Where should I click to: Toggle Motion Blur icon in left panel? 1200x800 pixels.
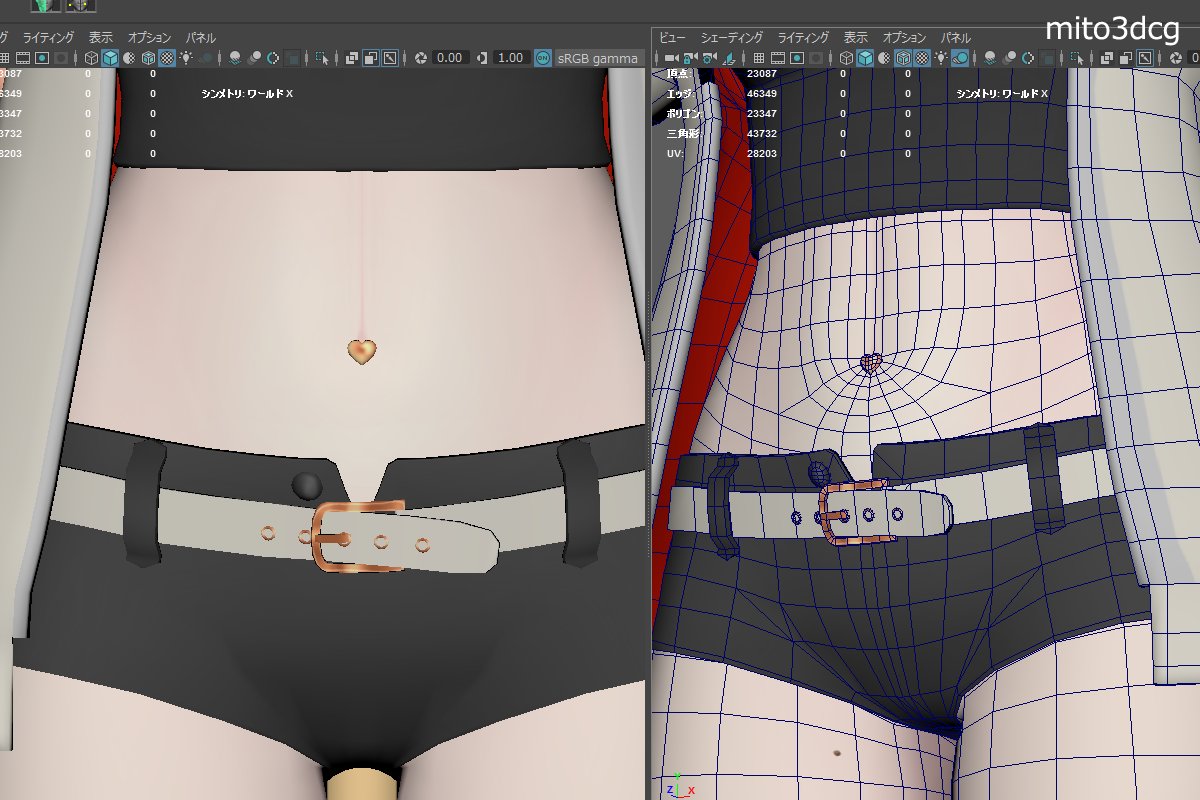[x=255, y=58]
